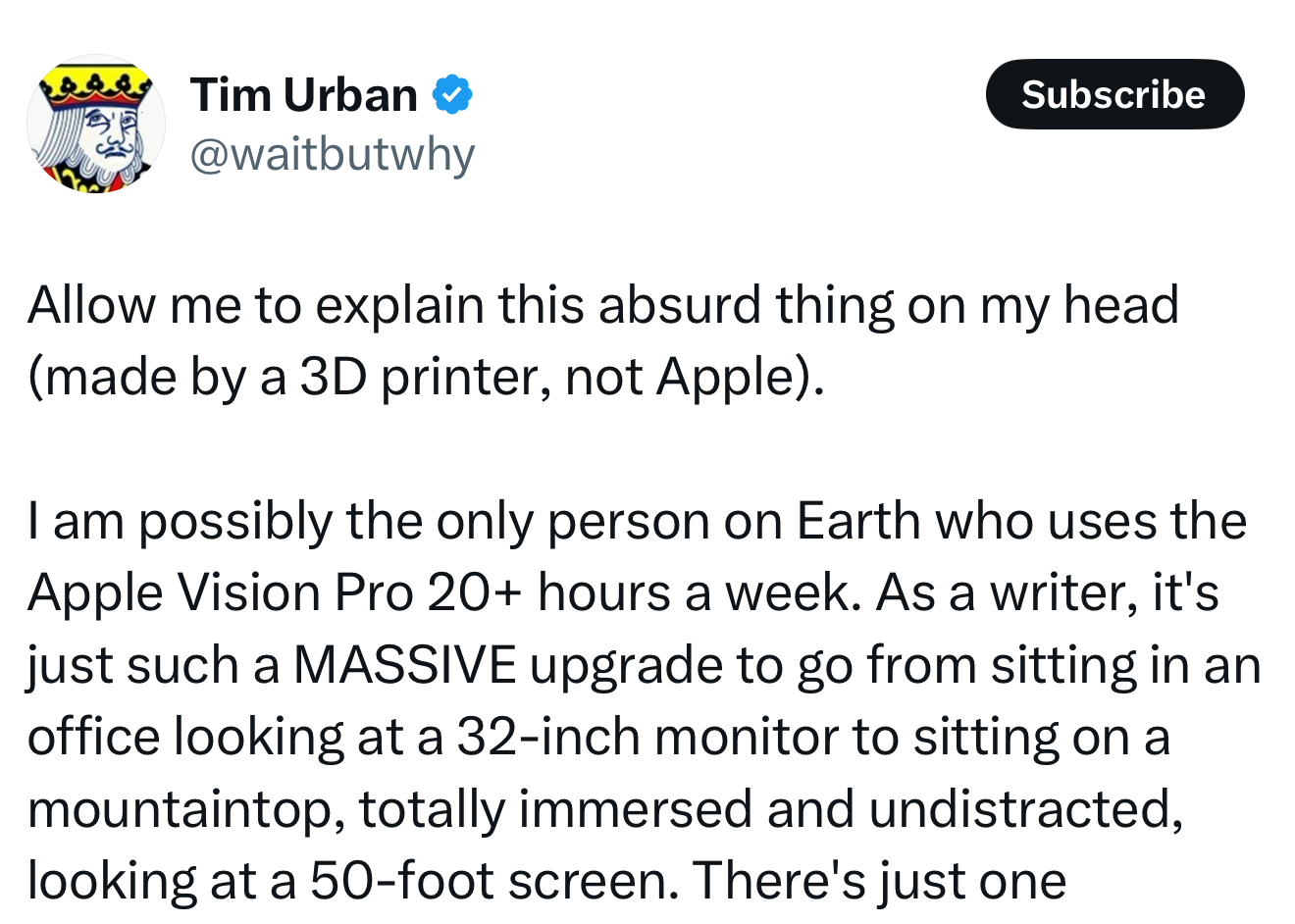Click the text "Apple Vision Pro"
The height and width of the screenshot is (924, 1295).
coord(220,592)
